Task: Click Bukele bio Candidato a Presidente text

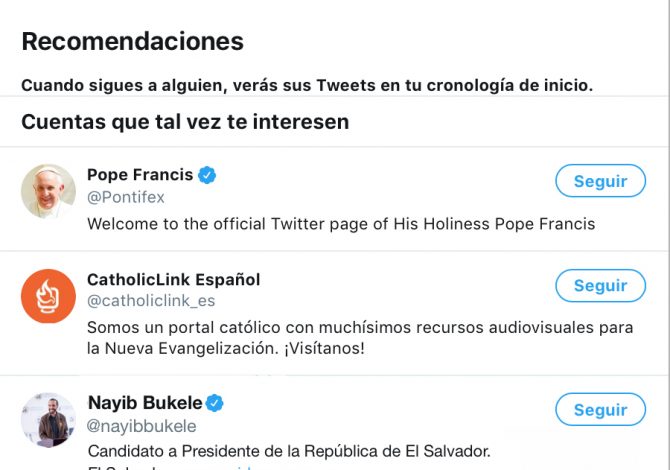Action: pyautogui.click(x=289, y=451)
